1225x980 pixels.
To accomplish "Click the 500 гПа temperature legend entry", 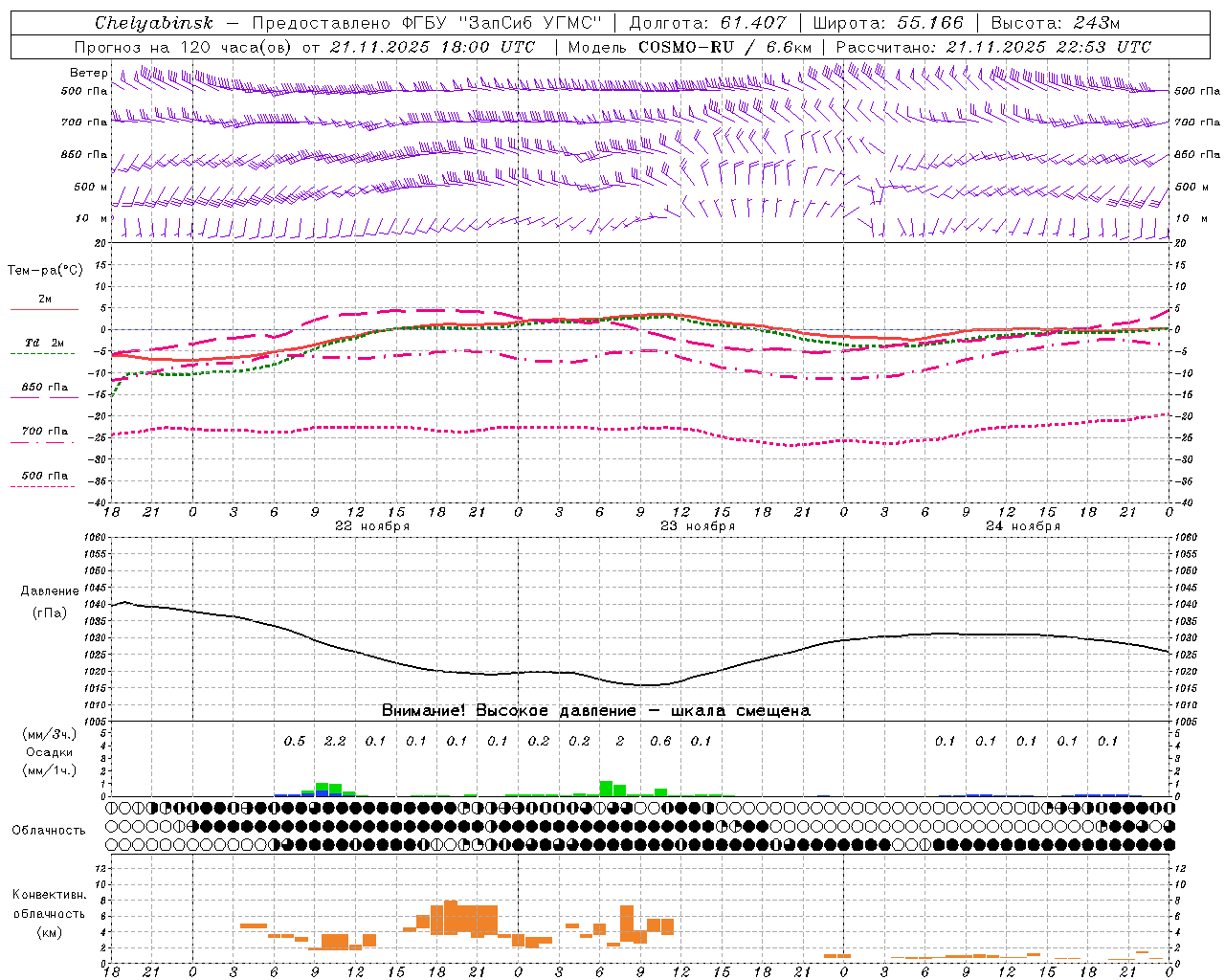I will tap(44, 476).
